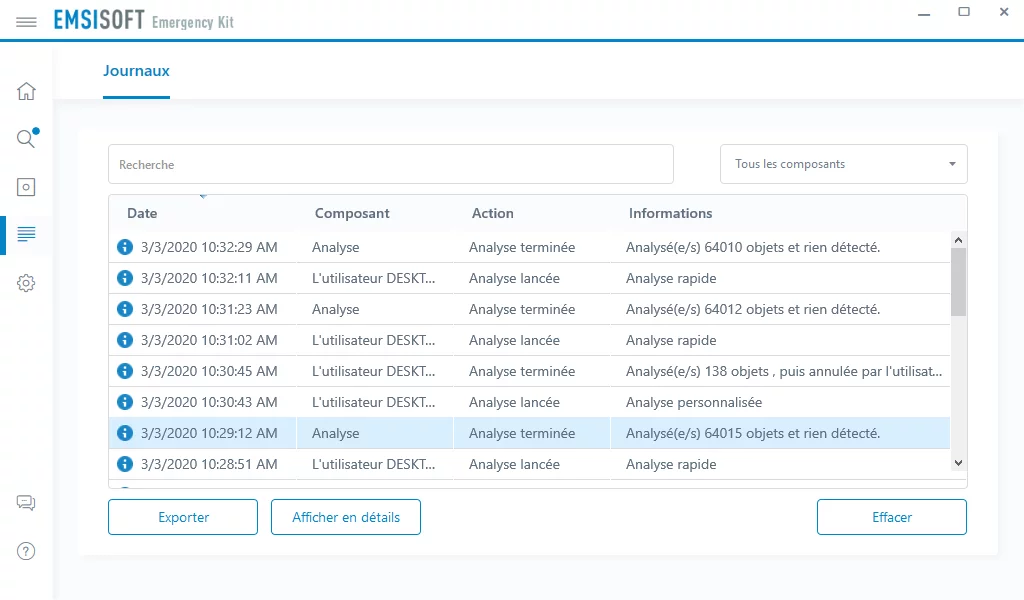Viewport: 1024px width, 600px height.
Task: Open the hamburger menu
Action: (x=26, y=22)
